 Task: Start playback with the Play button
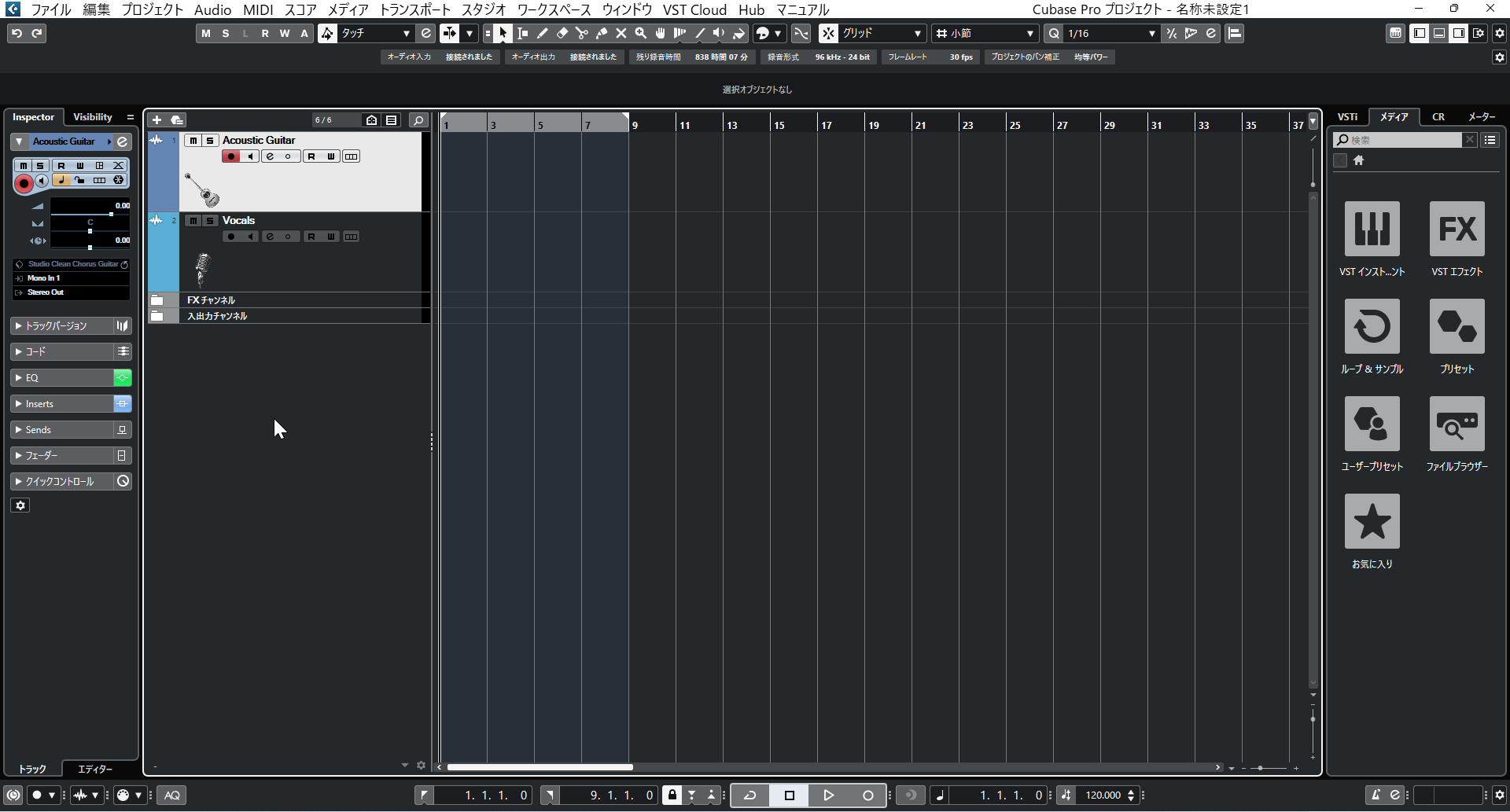[x=829, y=795]
